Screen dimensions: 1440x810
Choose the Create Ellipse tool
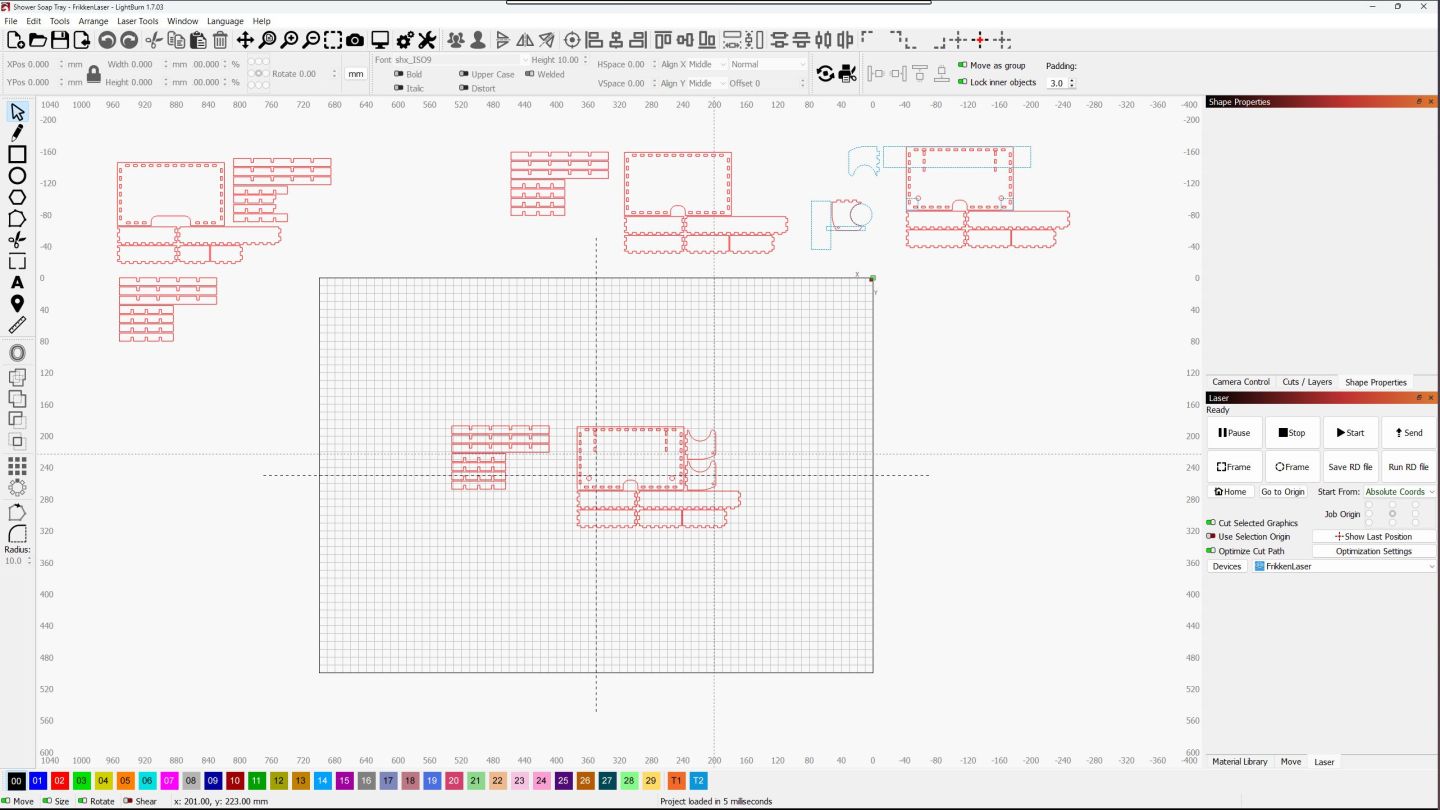coord(17,176)
